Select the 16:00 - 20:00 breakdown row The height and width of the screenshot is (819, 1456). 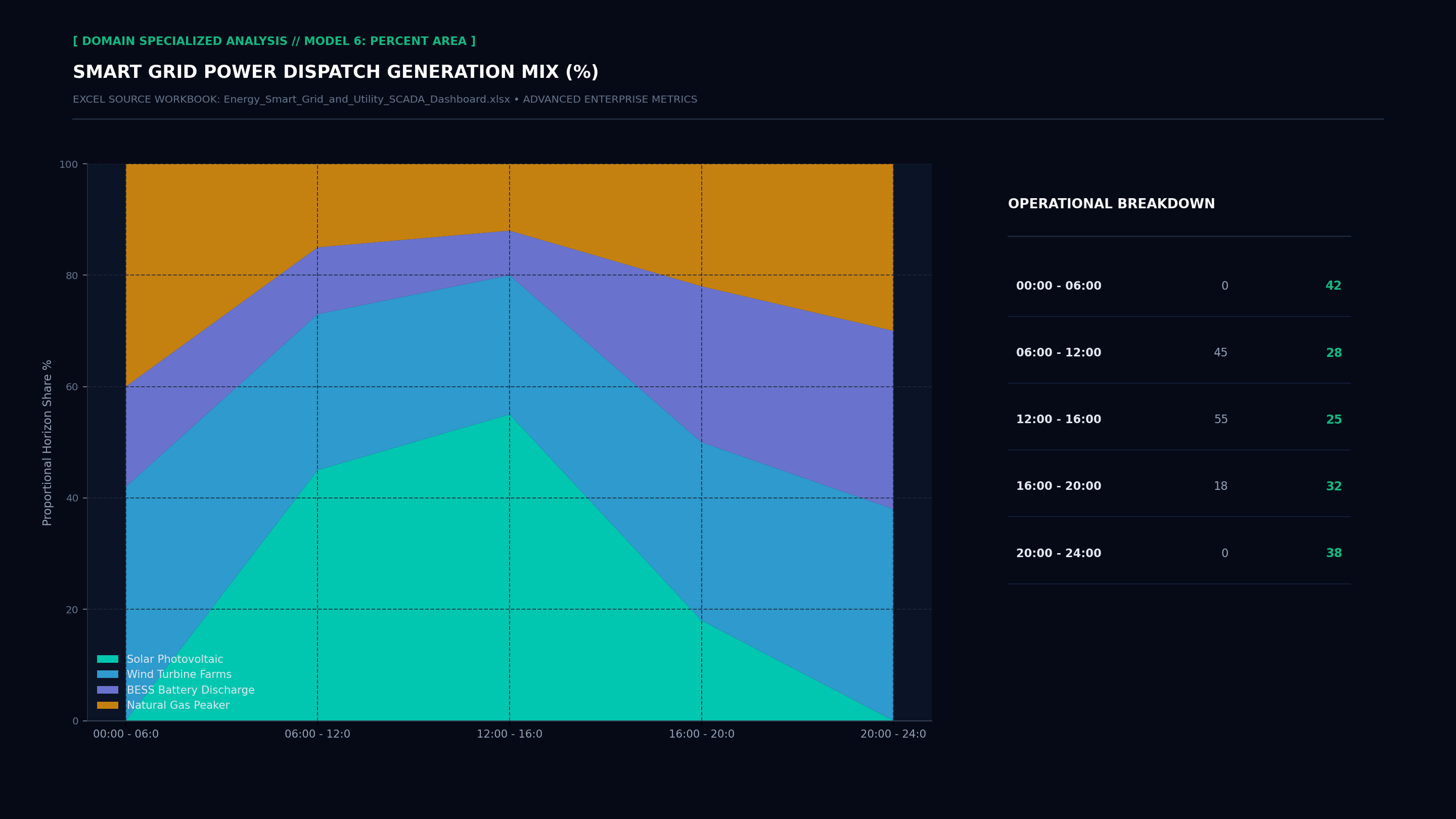click(x=1178, y=486)
